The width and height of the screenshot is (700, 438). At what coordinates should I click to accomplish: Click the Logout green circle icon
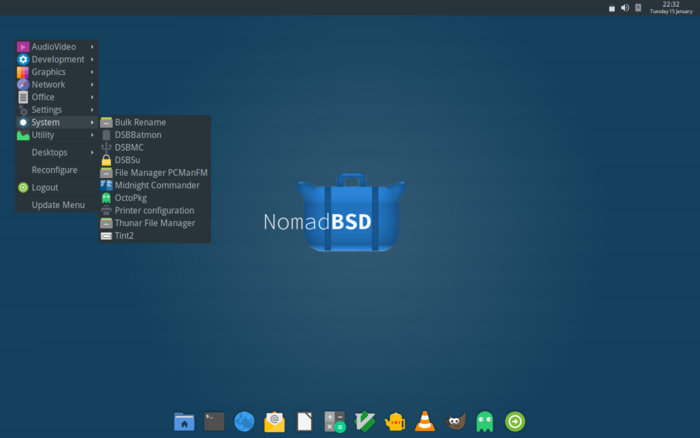(x=23, y=188)
